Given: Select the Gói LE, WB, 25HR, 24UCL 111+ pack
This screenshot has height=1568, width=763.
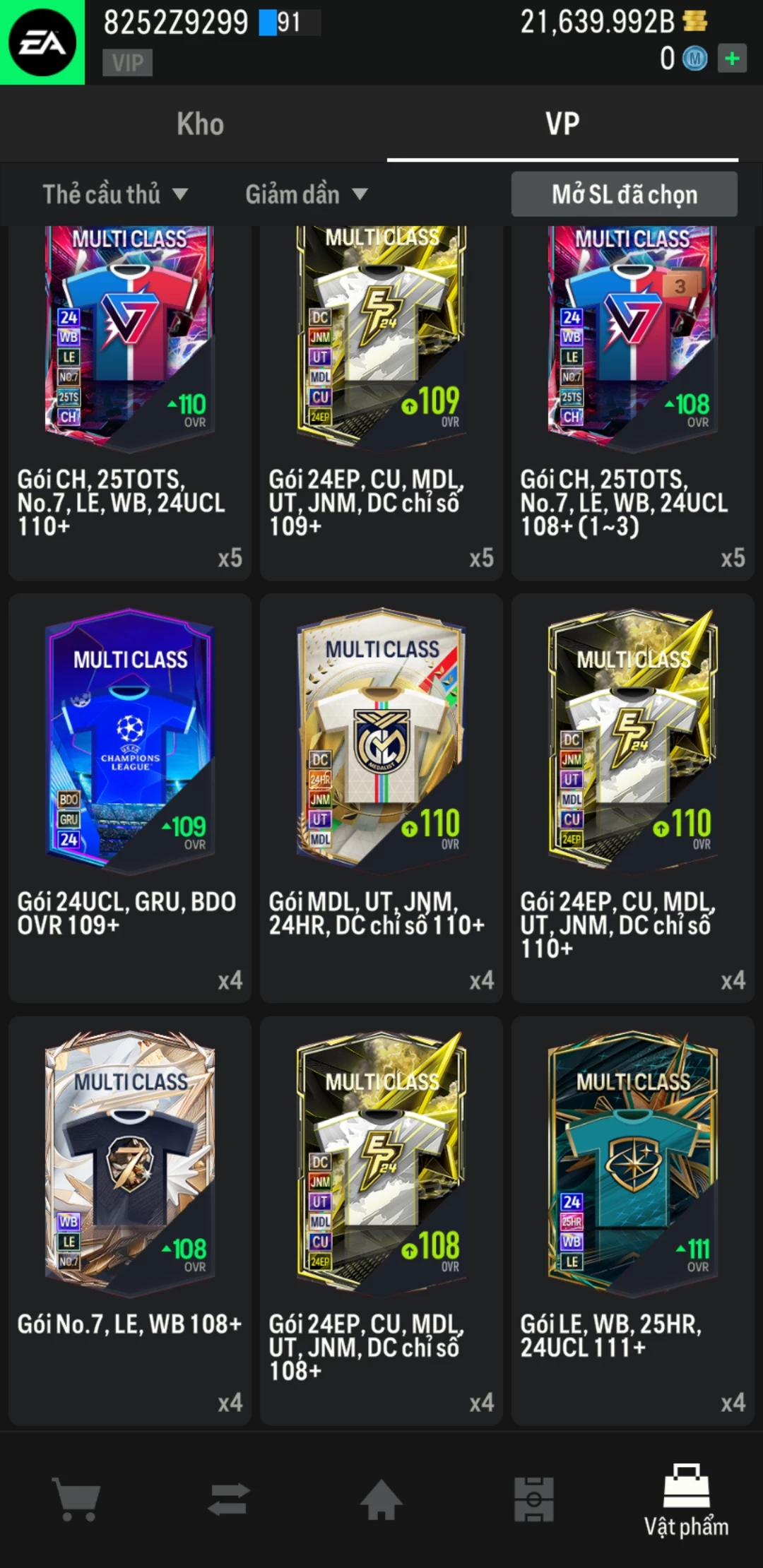Looking at the screenshot, I should (633, 1220).
